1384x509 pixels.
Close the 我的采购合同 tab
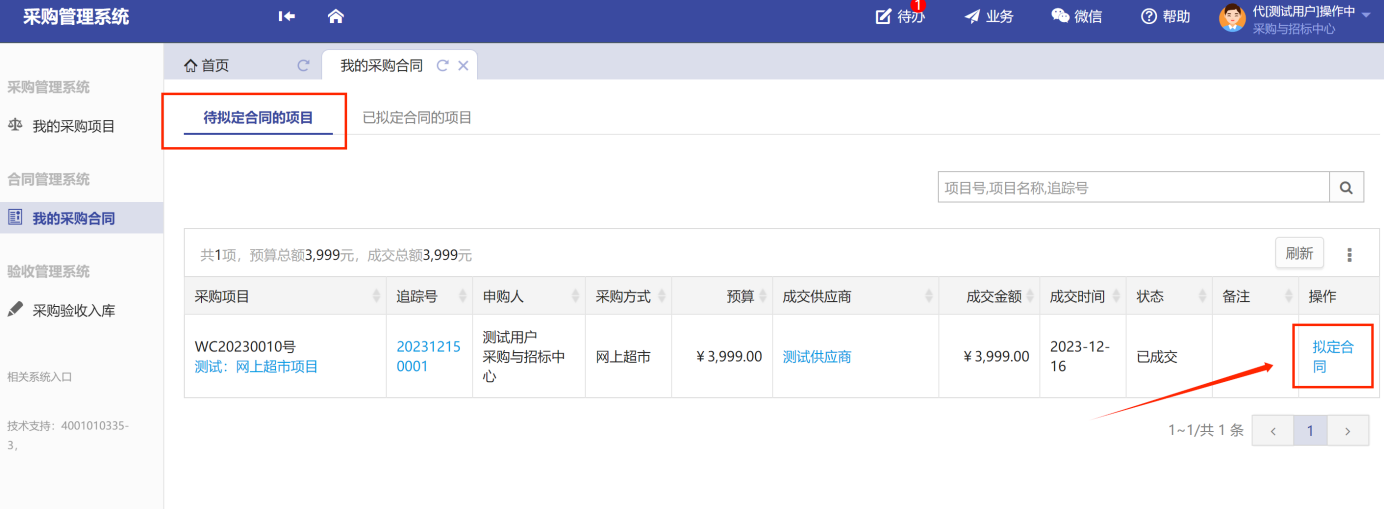coord(463,66)
